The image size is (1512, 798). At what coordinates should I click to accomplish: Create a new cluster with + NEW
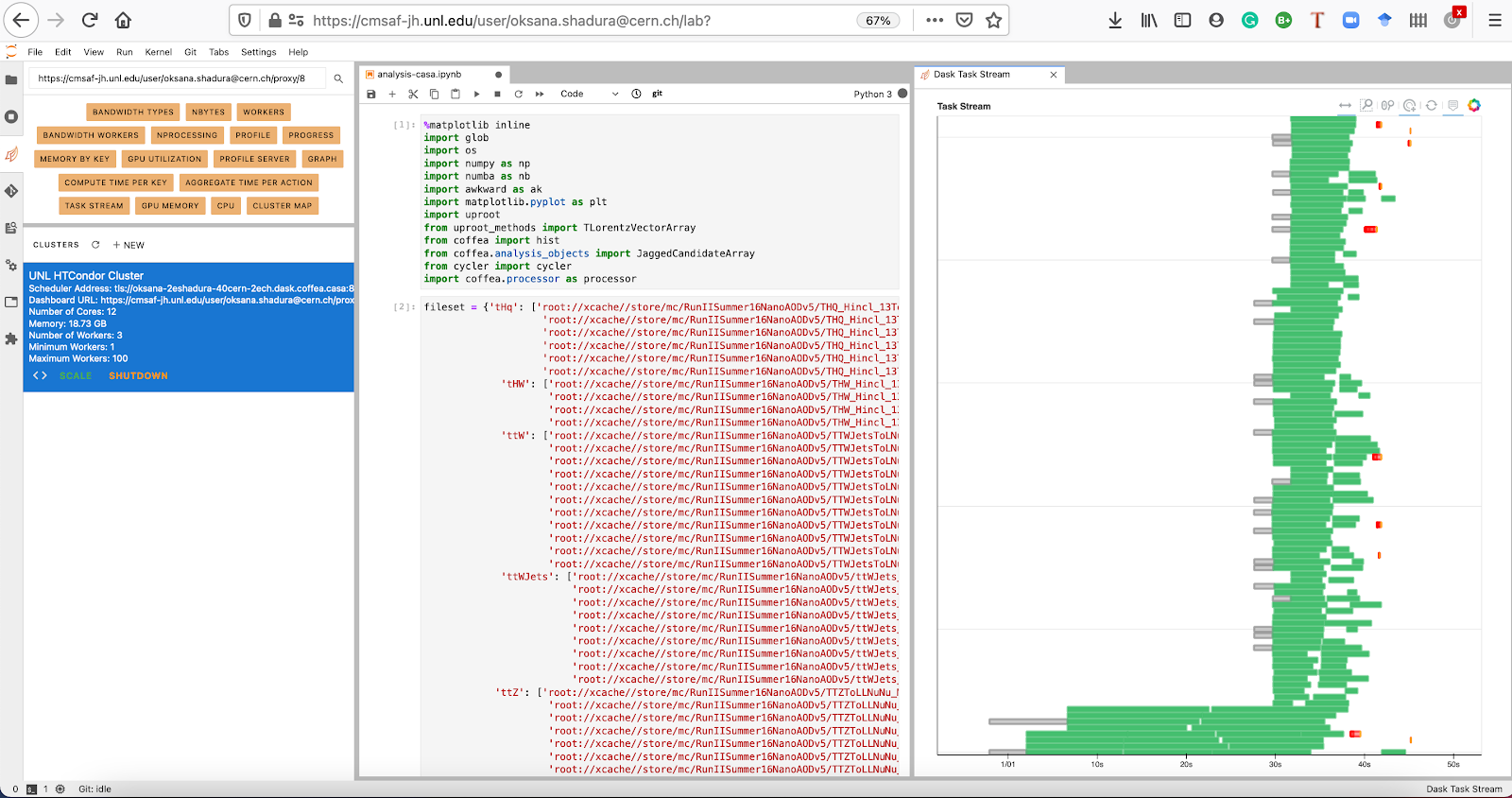[129, 245]
